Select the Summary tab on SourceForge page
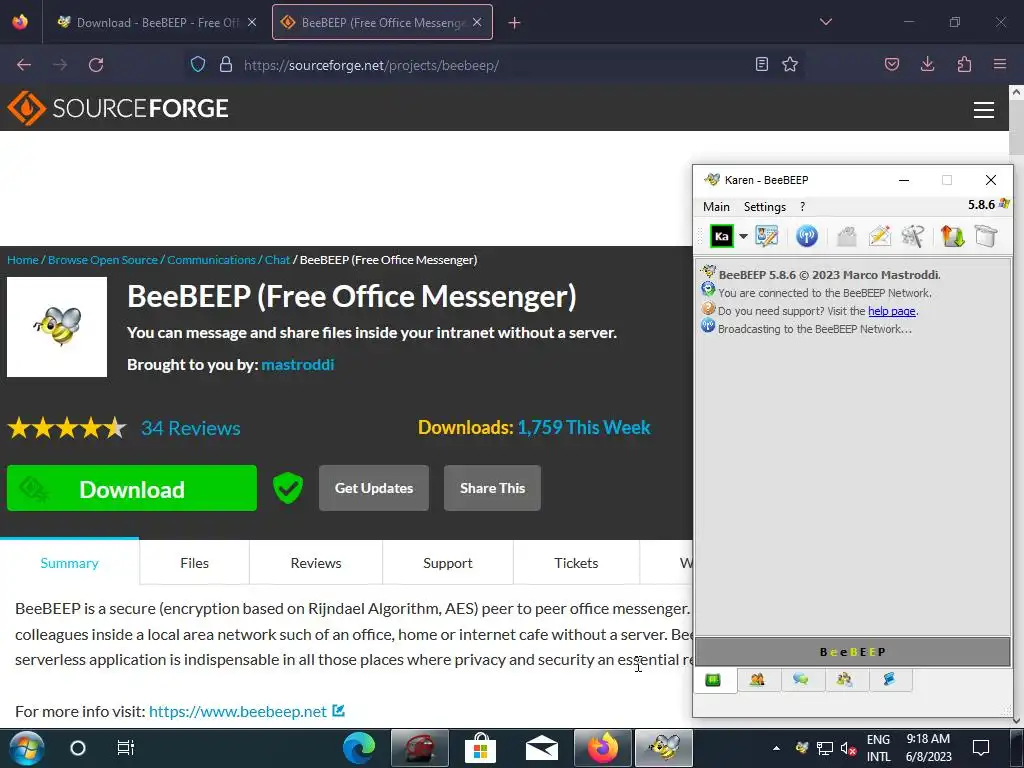1024x768 pixels. click(69, 562)
